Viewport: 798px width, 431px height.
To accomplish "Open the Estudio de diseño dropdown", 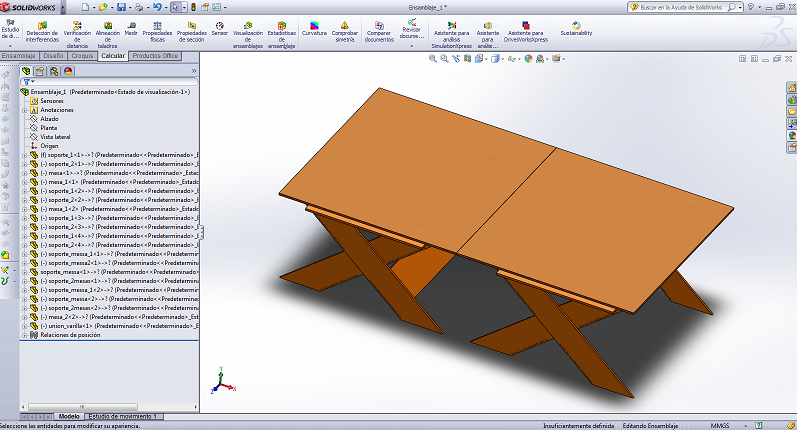I will 10,46.
